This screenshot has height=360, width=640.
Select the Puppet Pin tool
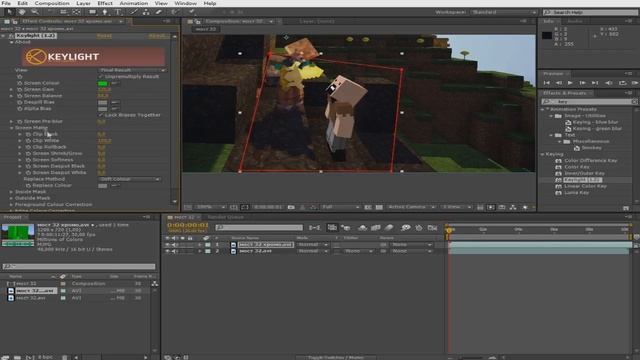coord(191,12)
